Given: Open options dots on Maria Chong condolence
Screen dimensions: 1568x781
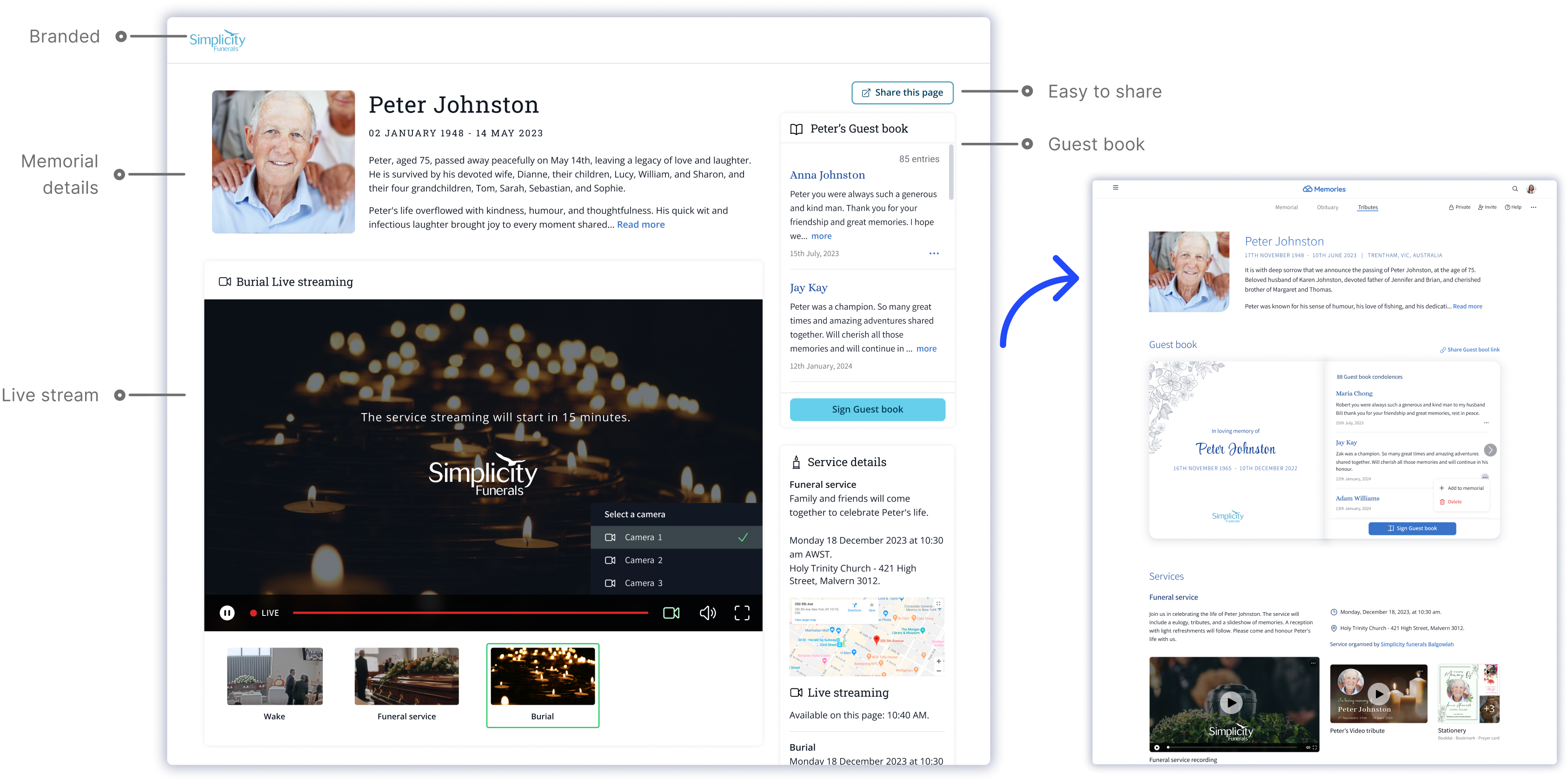Looking at the screenshot, I should click(x=1486, y=422).
